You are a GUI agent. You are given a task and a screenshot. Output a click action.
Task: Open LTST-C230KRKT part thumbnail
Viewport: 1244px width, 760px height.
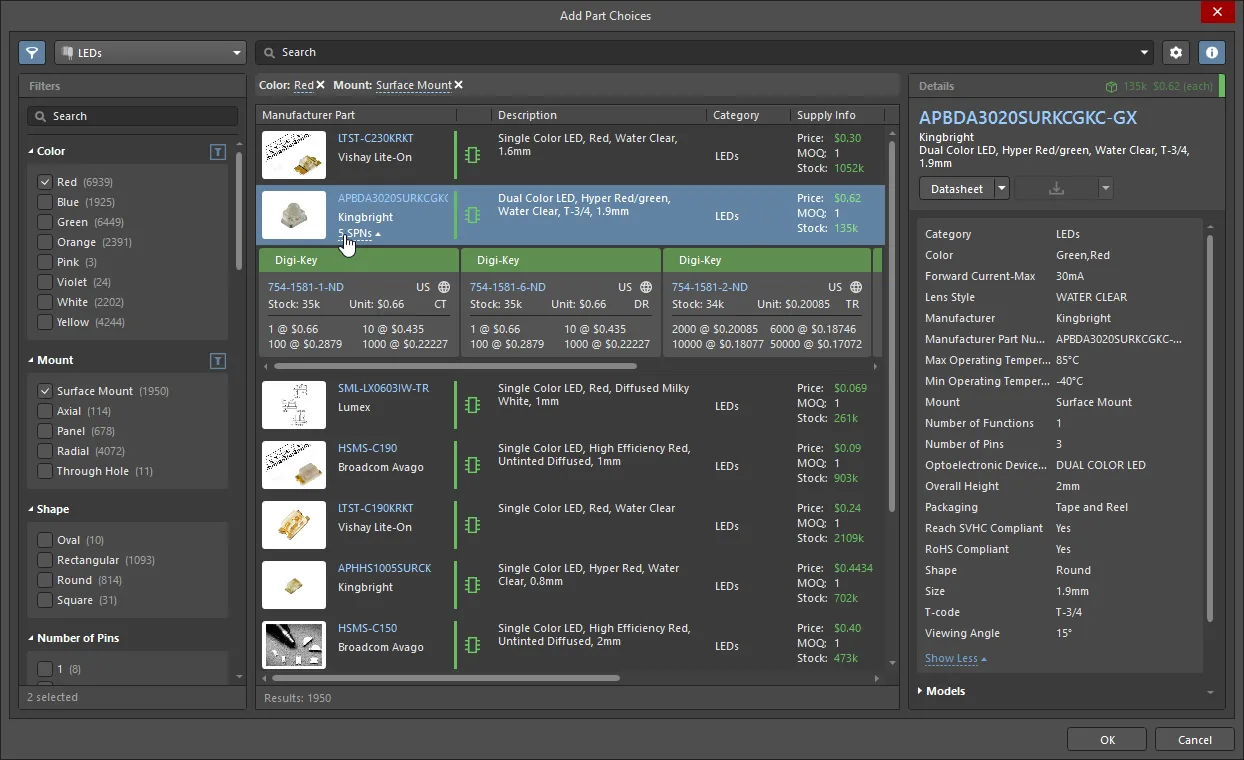pos(294,156)
